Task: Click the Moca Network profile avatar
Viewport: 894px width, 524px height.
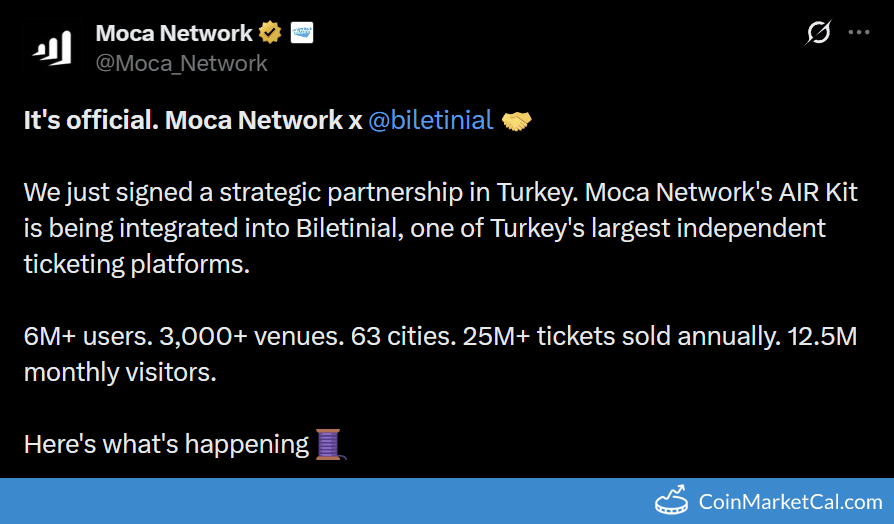Action: pyautogui.click(x=52, y=48)
